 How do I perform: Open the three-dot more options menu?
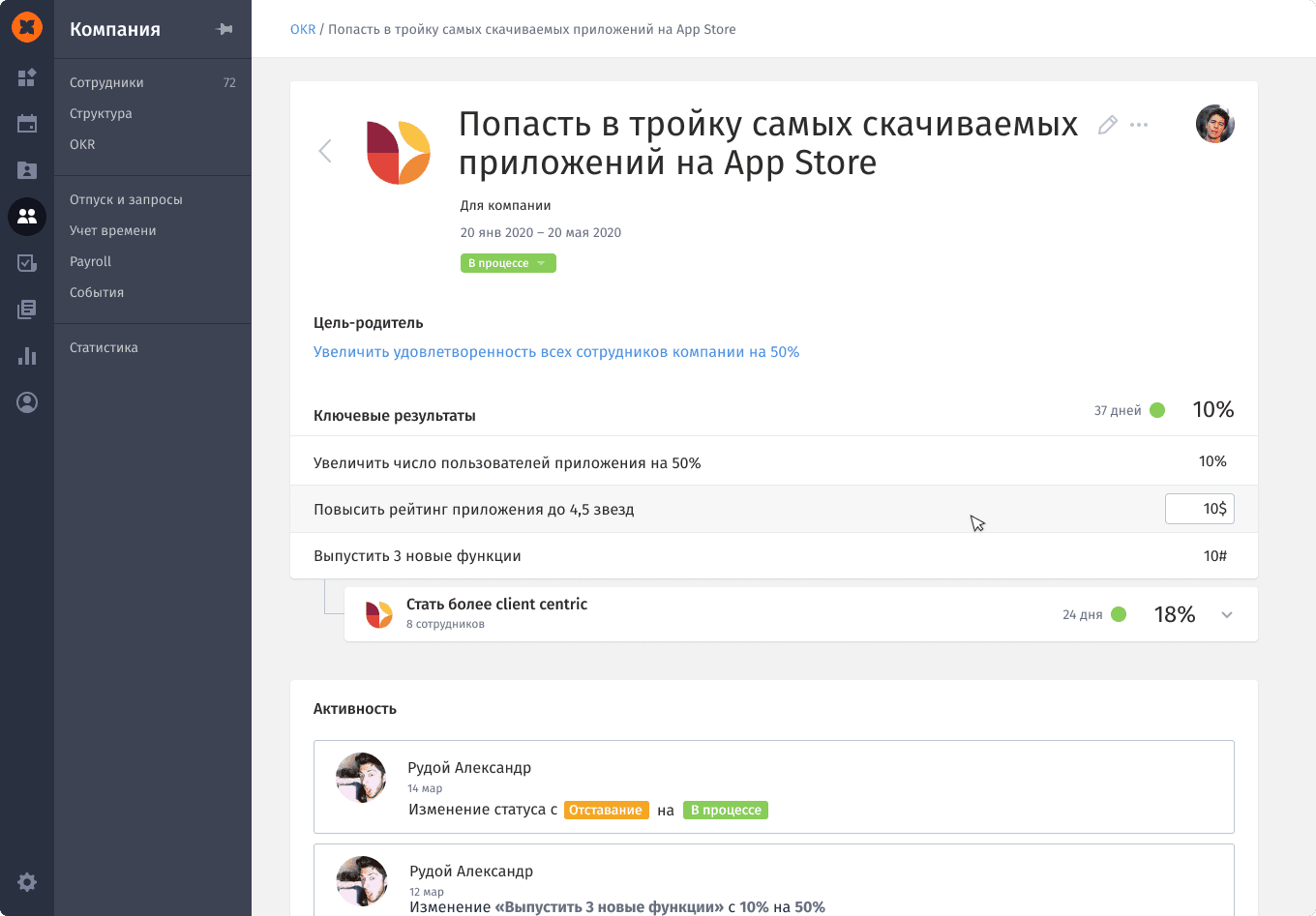point(1139,125)
